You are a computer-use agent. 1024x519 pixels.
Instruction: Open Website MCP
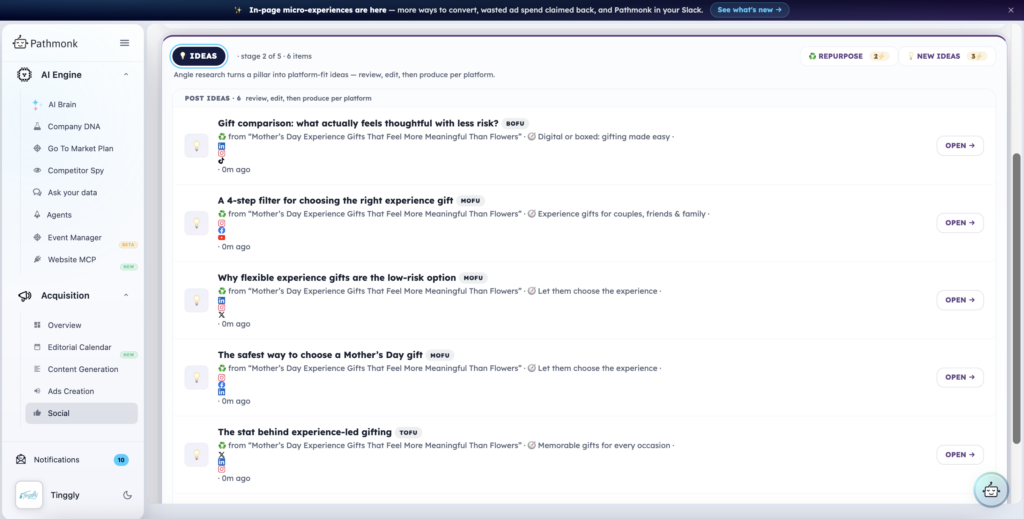click(x=72, y=259)
